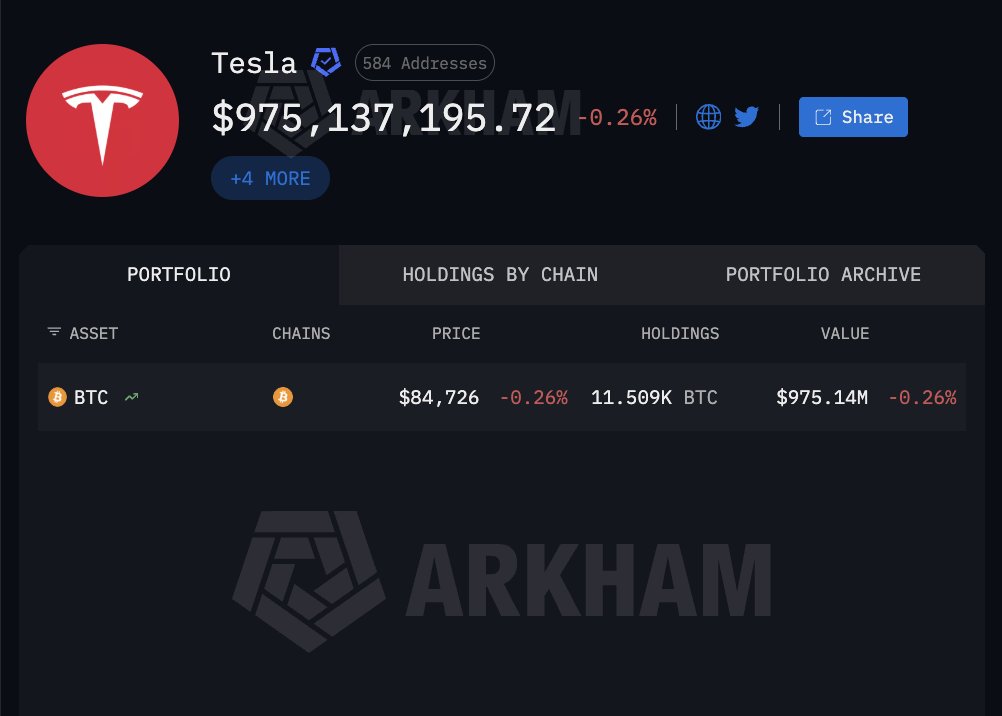Switch to the Portfolio tab

[179, 275]
